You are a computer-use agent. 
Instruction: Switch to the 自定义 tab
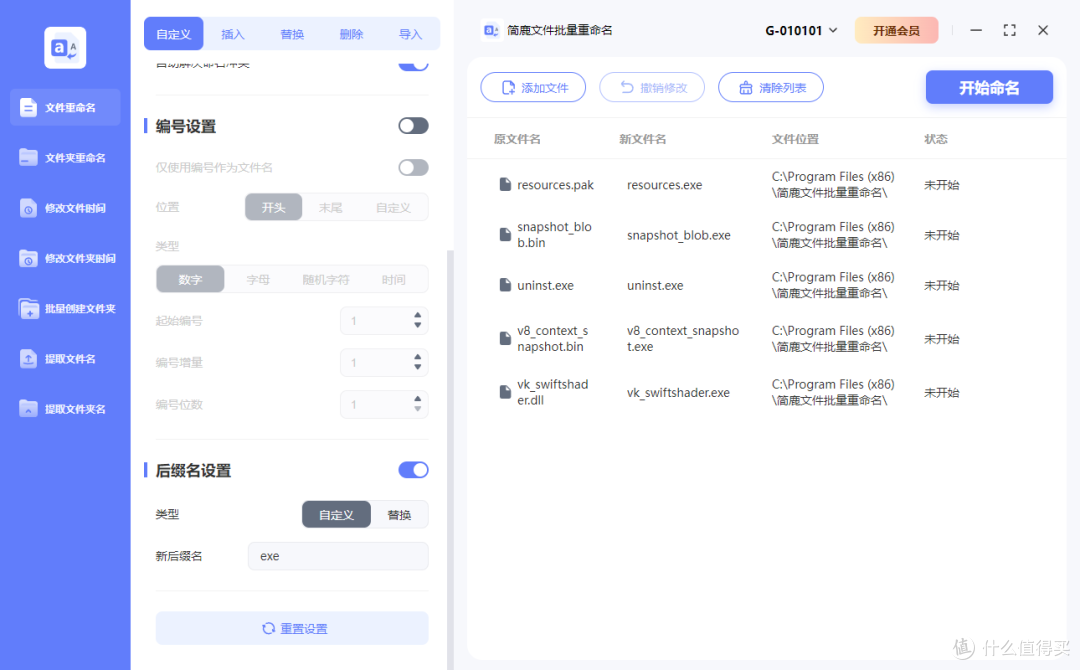pyautogui.click(x=174, y=34)
